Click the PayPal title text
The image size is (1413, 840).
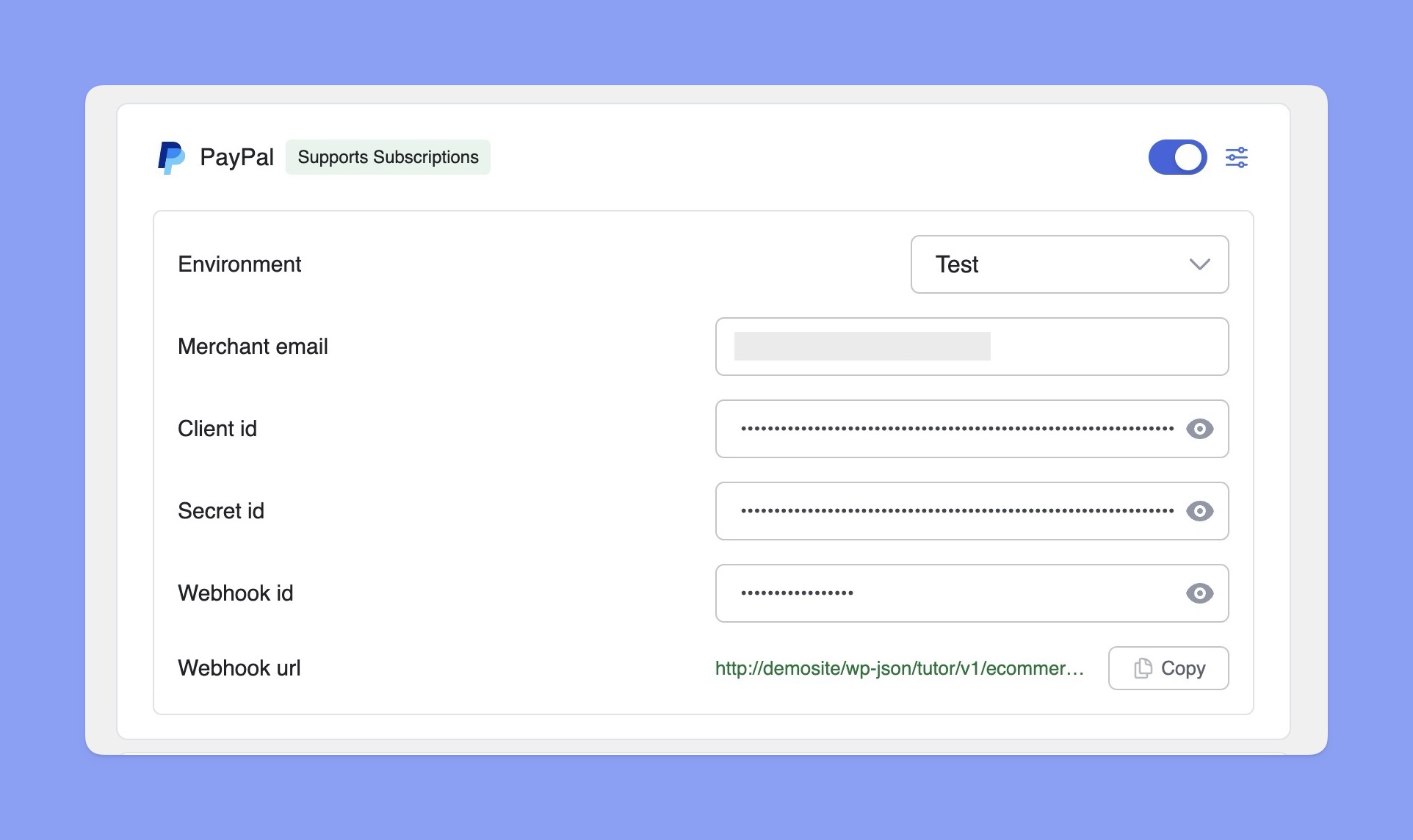click(x=236, y=157)
